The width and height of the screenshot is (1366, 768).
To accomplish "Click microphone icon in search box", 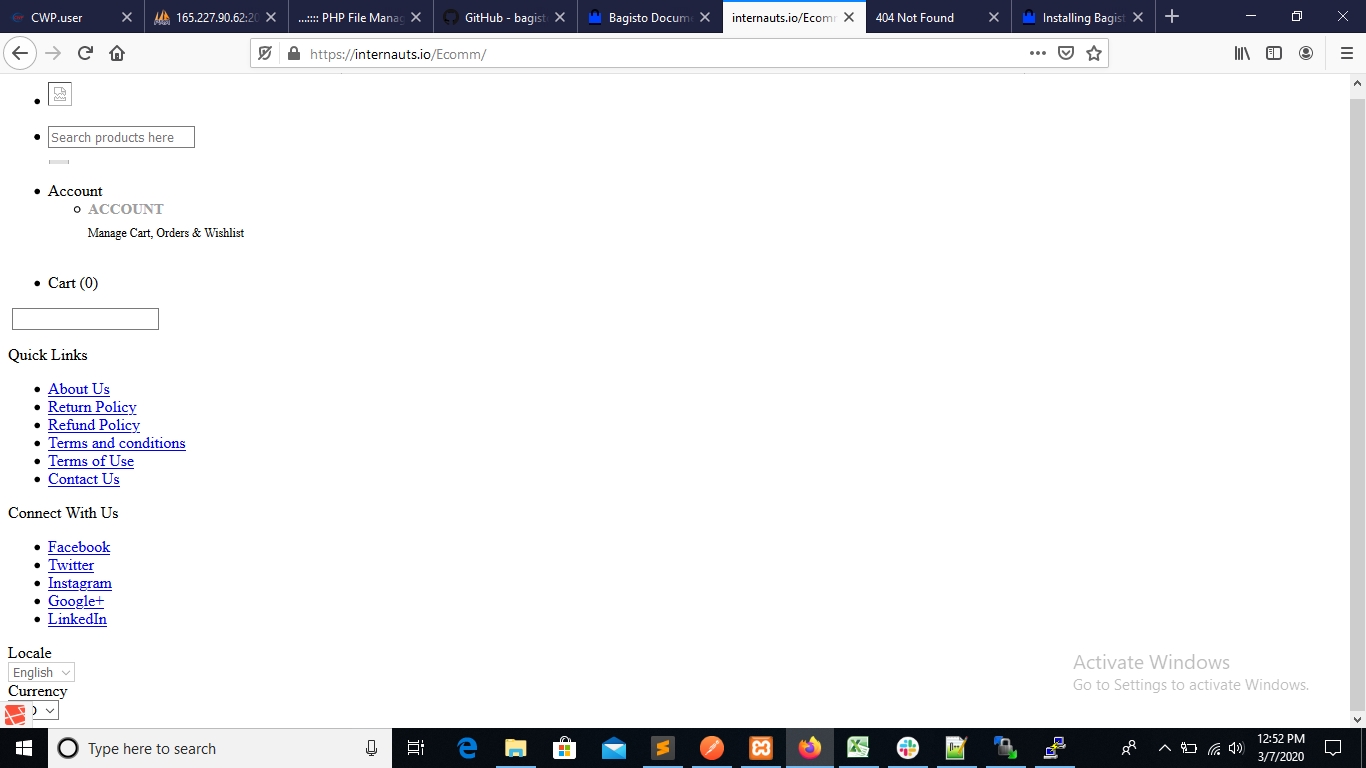I will click(372, 748).
